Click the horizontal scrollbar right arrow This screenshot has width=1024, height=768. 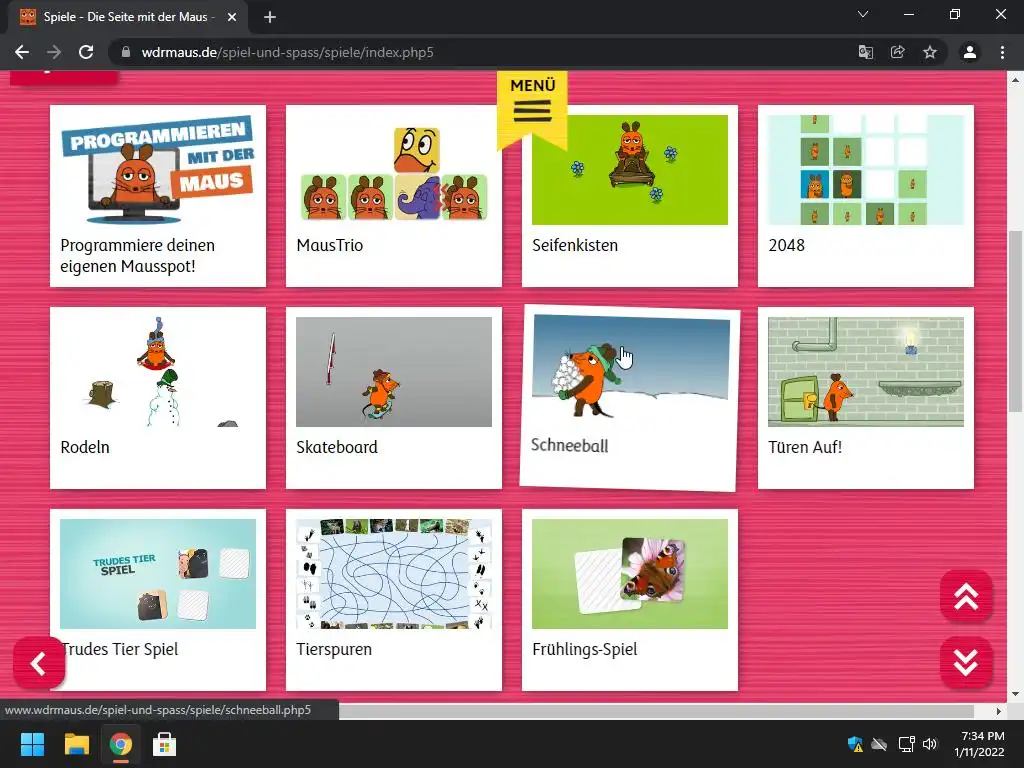click(x=998, y=711)
